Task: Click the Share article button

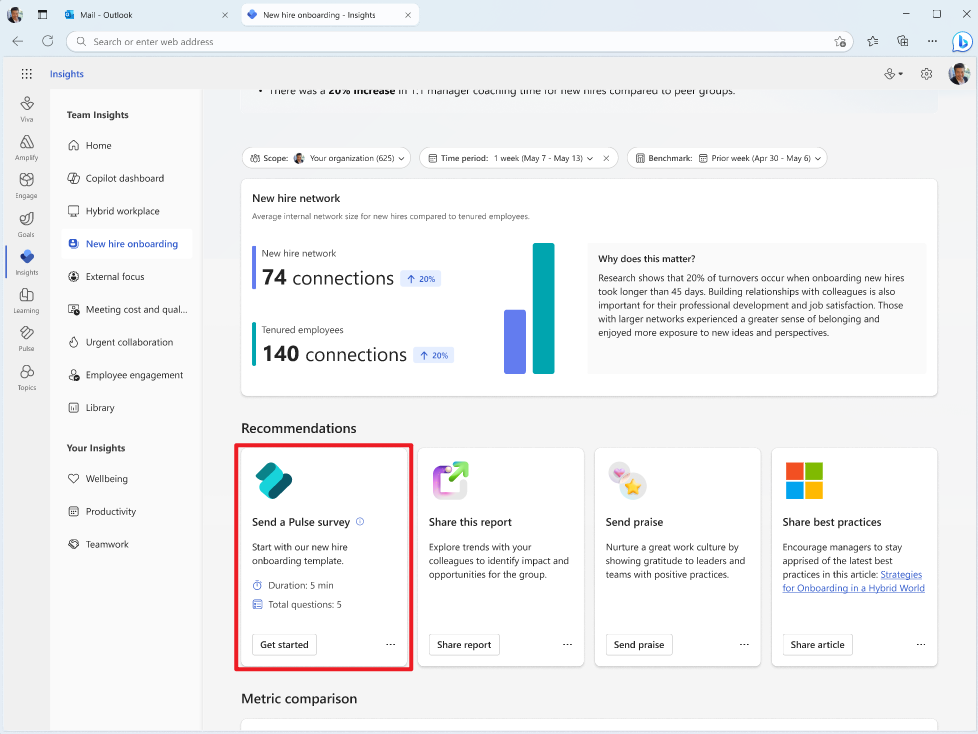Action: pos(817,644)
